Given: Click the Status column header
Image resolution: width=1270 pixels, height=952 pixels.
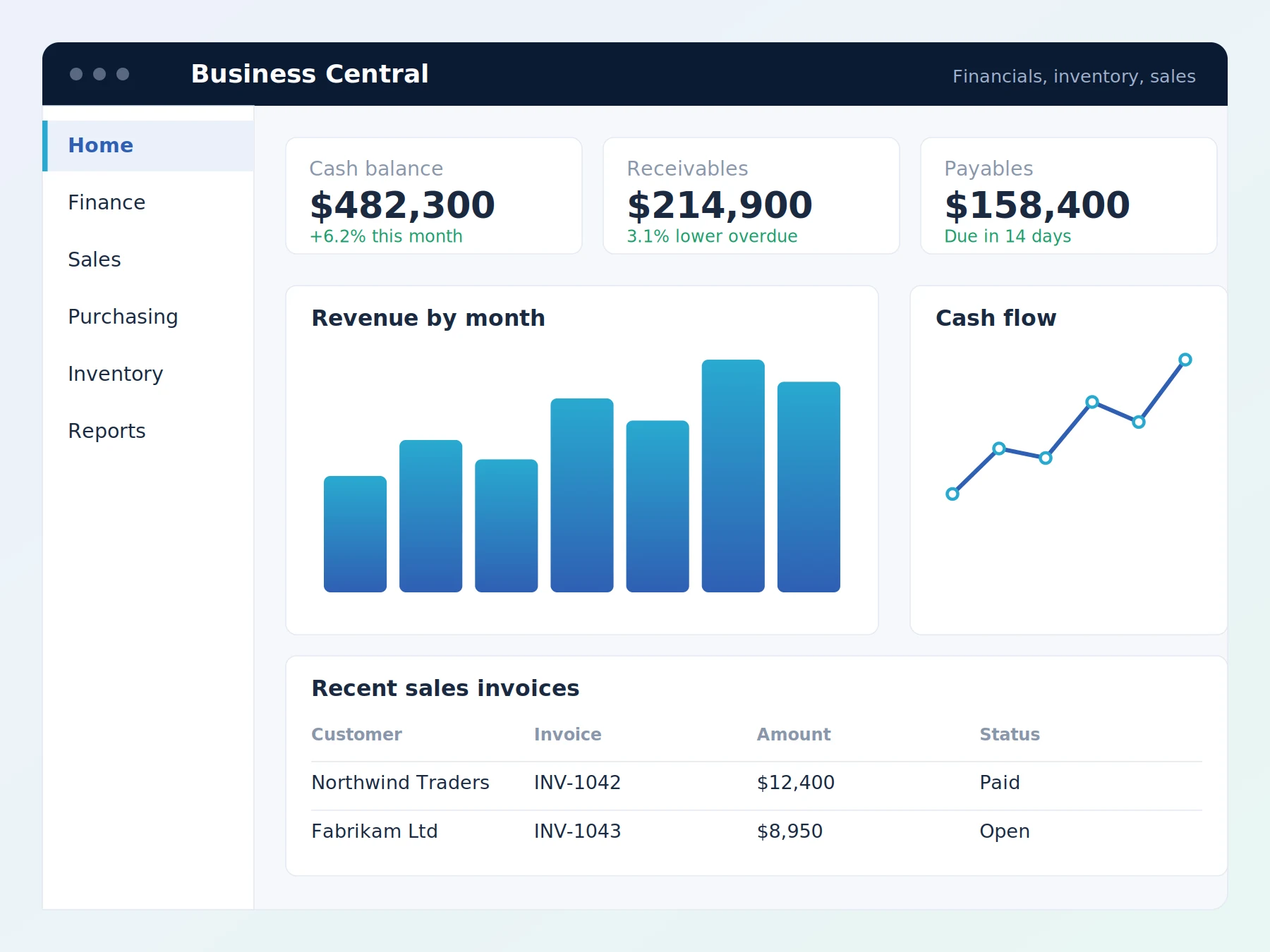Looking at the screenshot, I should click(1010, 735).
